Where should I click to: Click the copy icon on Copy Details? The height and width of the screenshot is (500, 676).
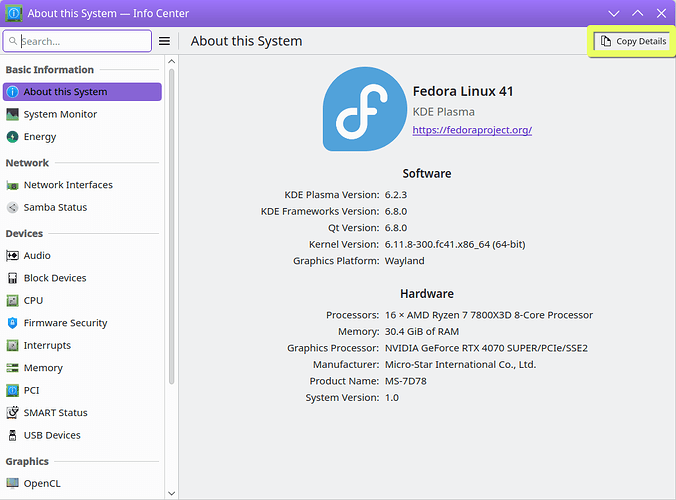(x=606, y=41)
